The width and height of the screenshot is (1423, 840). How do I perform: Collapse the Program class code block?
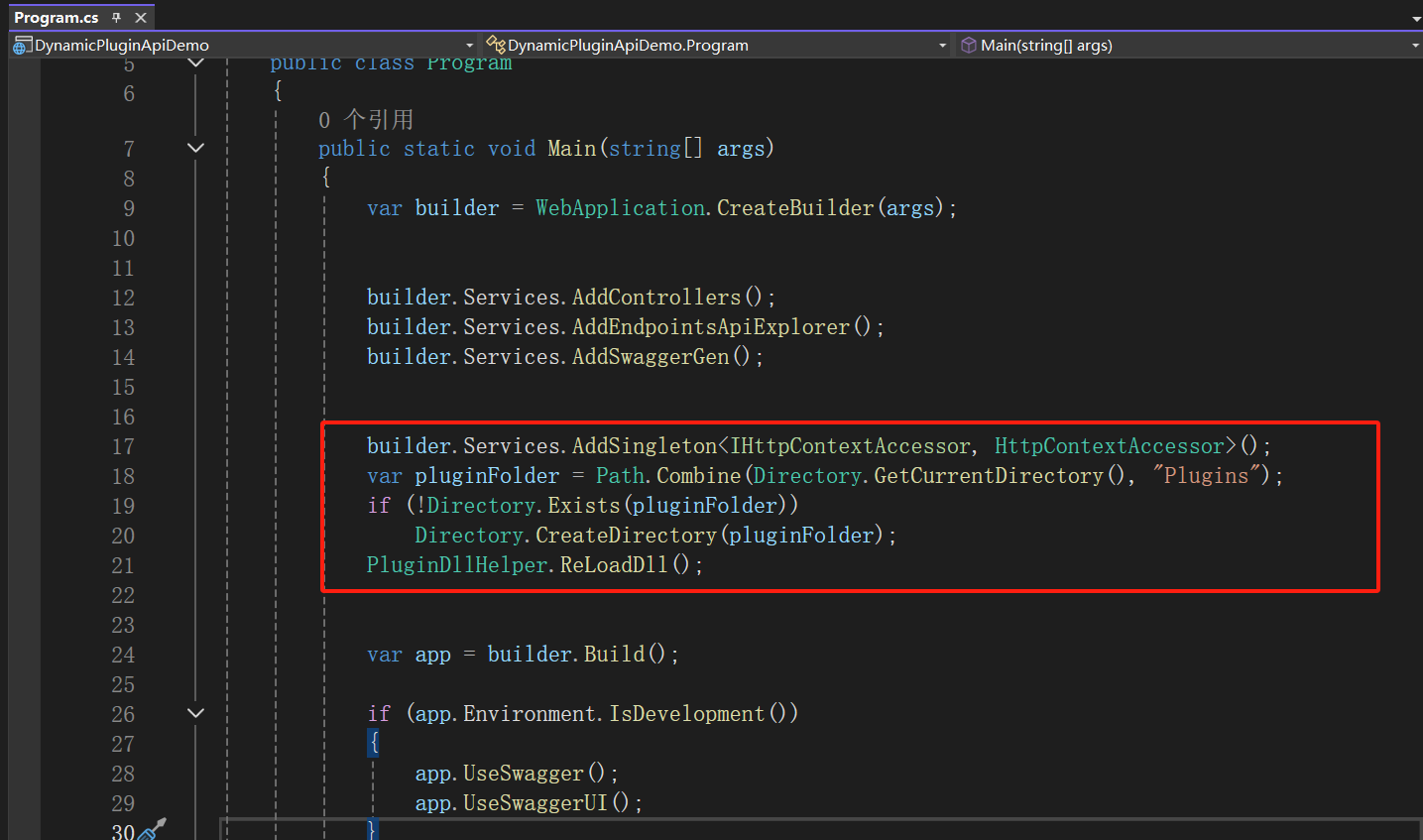coord(195,63)
